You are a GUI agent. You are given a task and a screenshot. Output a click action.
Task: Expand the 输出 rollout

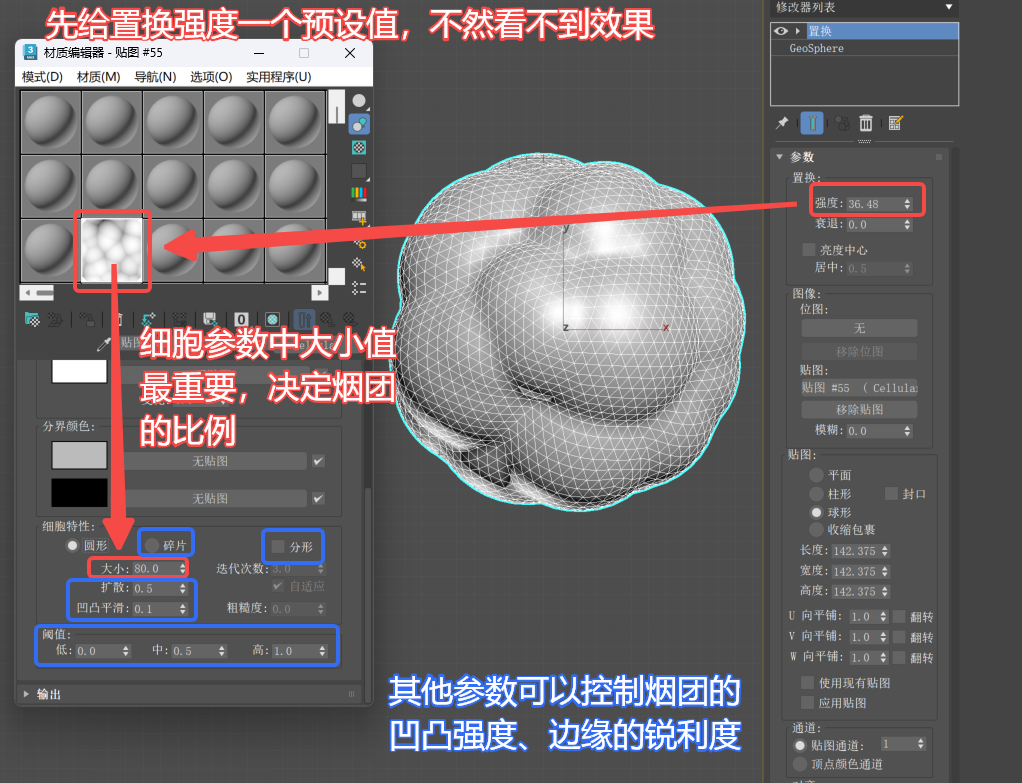25,693
